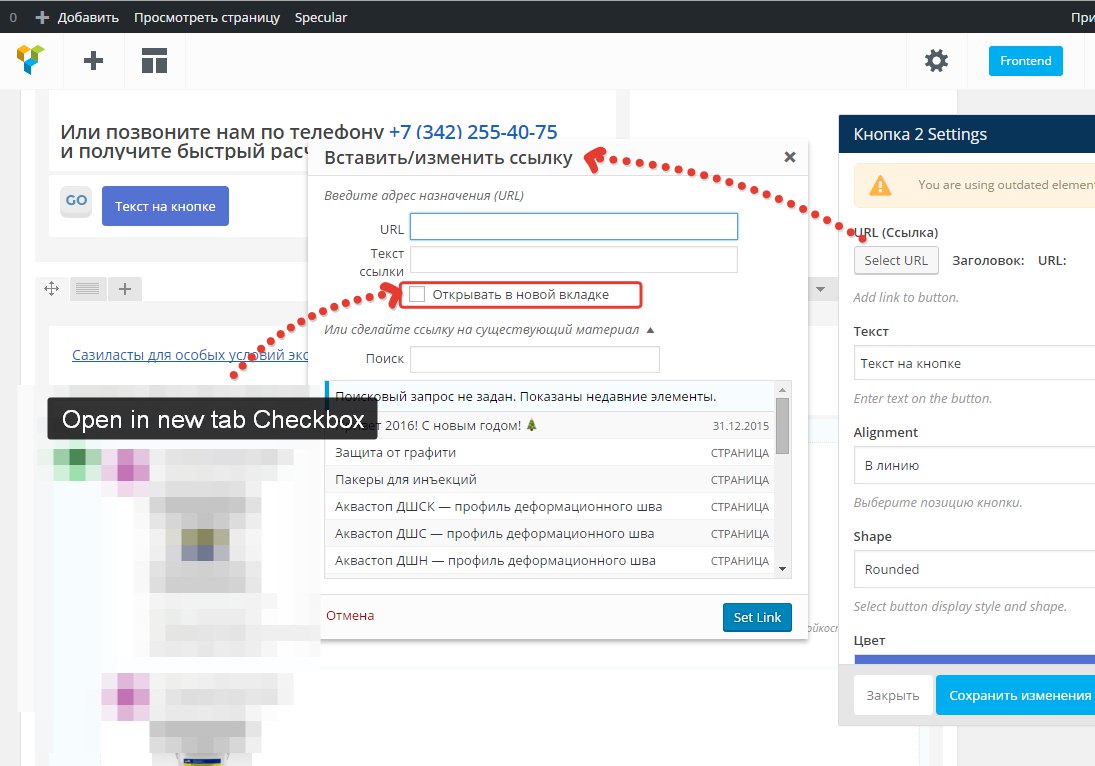Viewport: 1095px width, 766px height.
Task: Click Текст на кнопке blue button
Action: point(166,206)
